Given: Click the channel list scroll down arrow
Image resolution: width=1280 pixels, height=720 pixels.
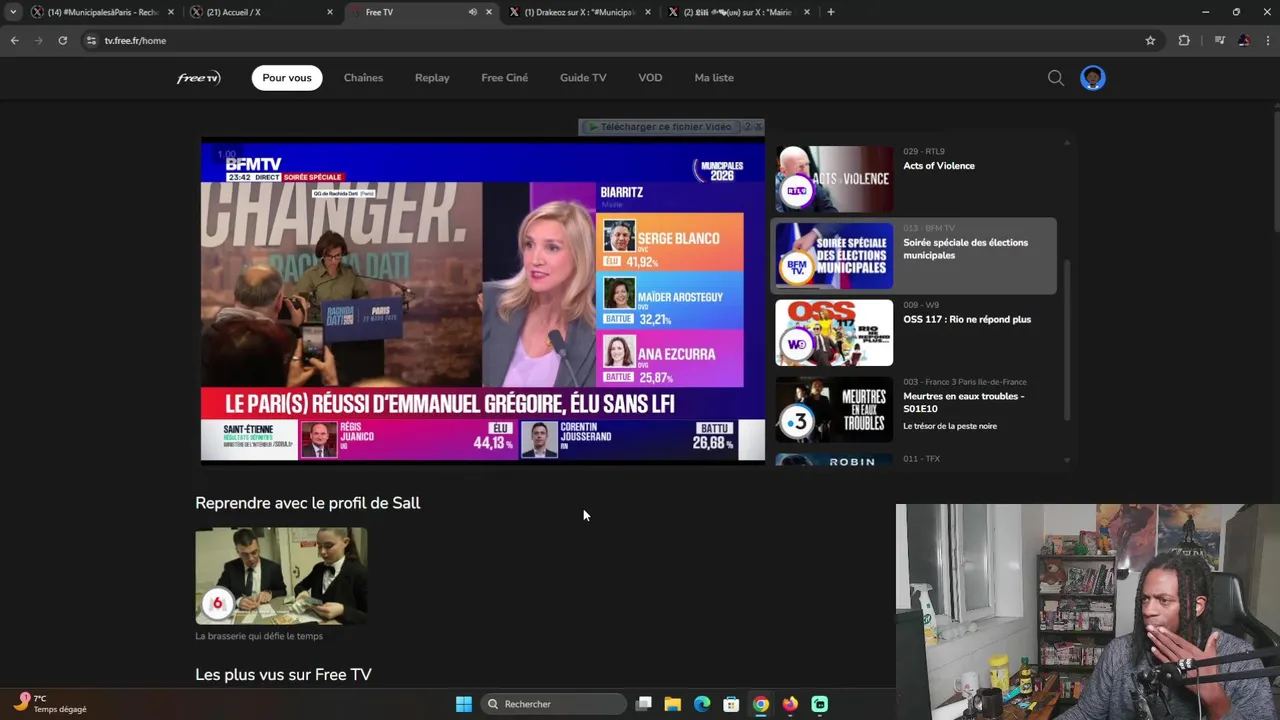Looking at the screenshot, I should tap(1066, 460).
